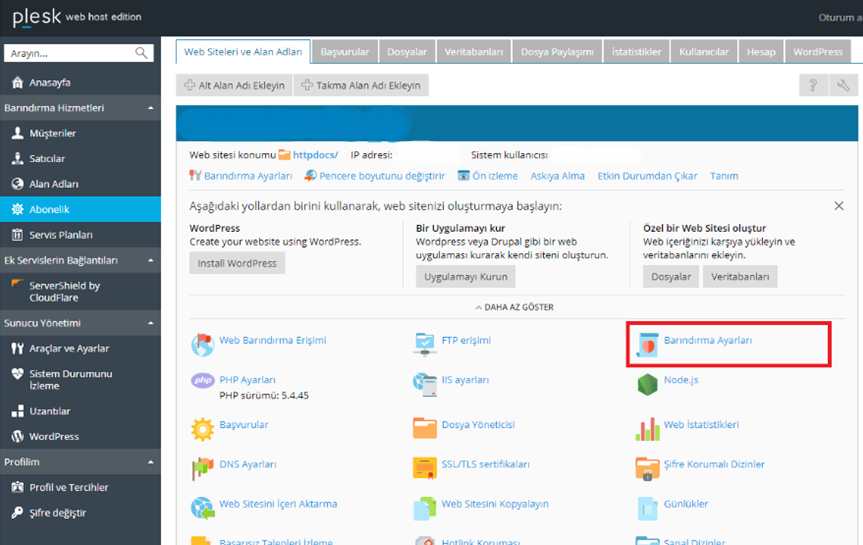Image resolution: width=863 pixels, height=545 pixels.
Task: Click Install WordPress button
Action: (x=237, y=263)
